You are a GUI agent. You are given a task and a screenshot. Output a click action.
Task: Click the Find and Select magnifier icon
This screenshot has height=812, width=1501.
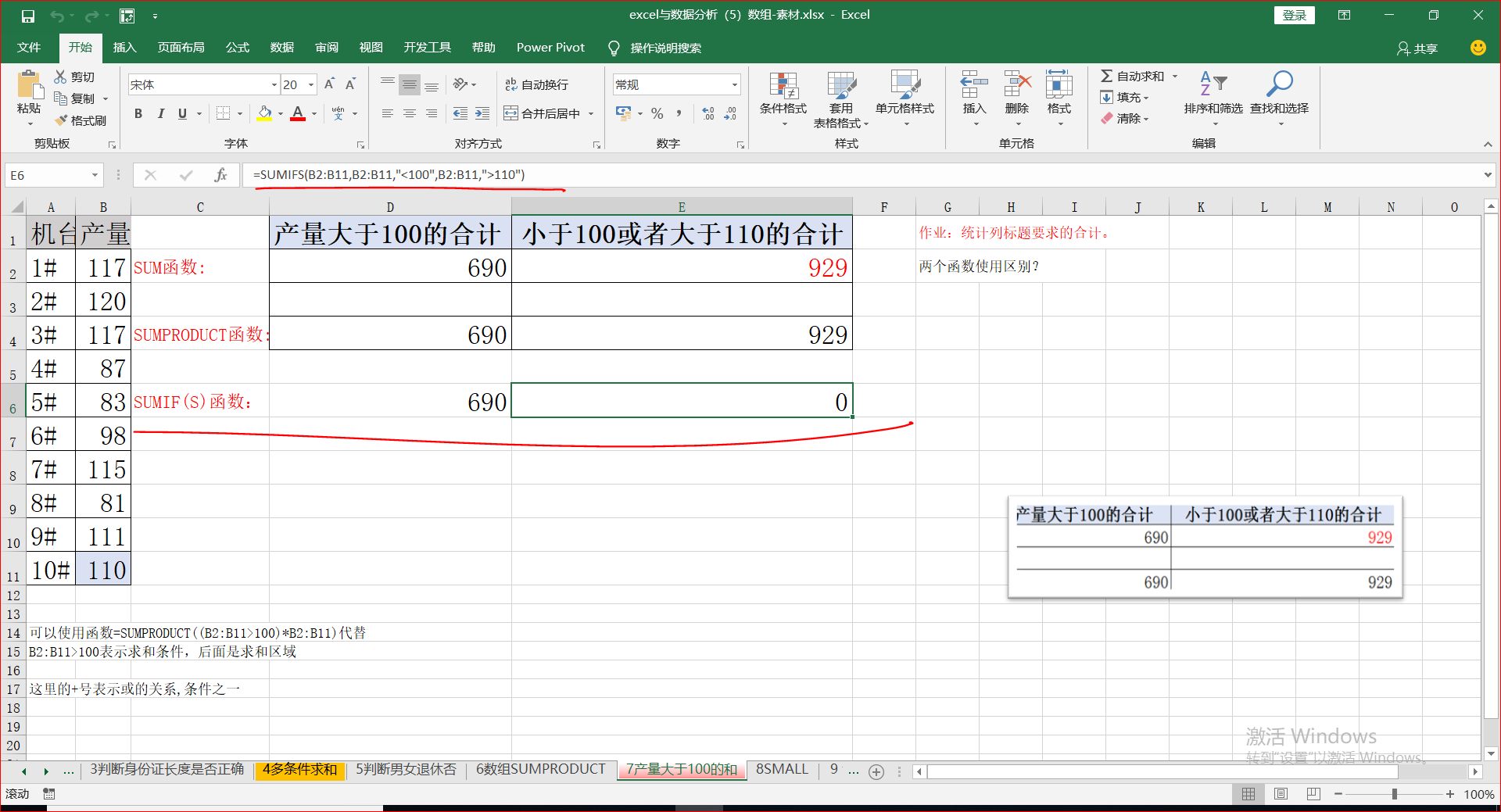(x=1279, y=84)
